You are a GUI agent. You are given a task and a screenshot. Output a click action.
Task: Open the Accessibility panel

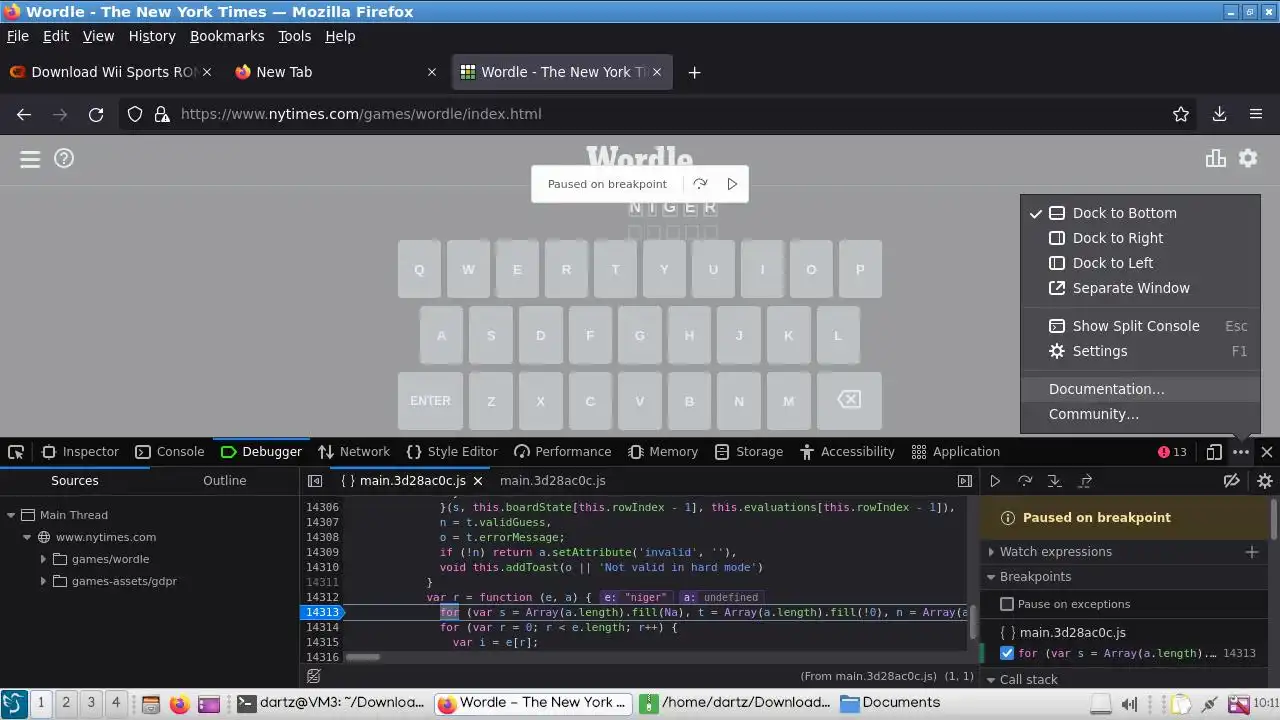[847, 452]
